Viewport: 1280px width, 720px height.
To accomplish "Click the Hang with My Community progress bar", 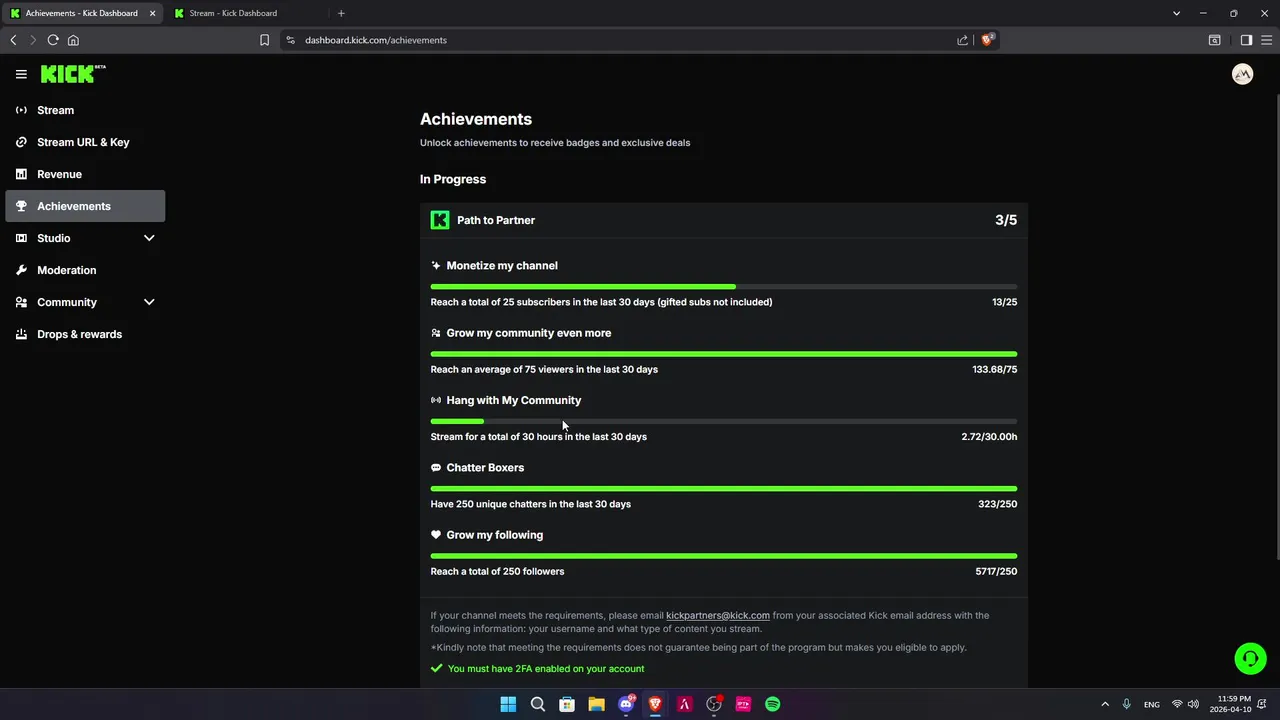I will pyautogui.click(x=724, y=421).
